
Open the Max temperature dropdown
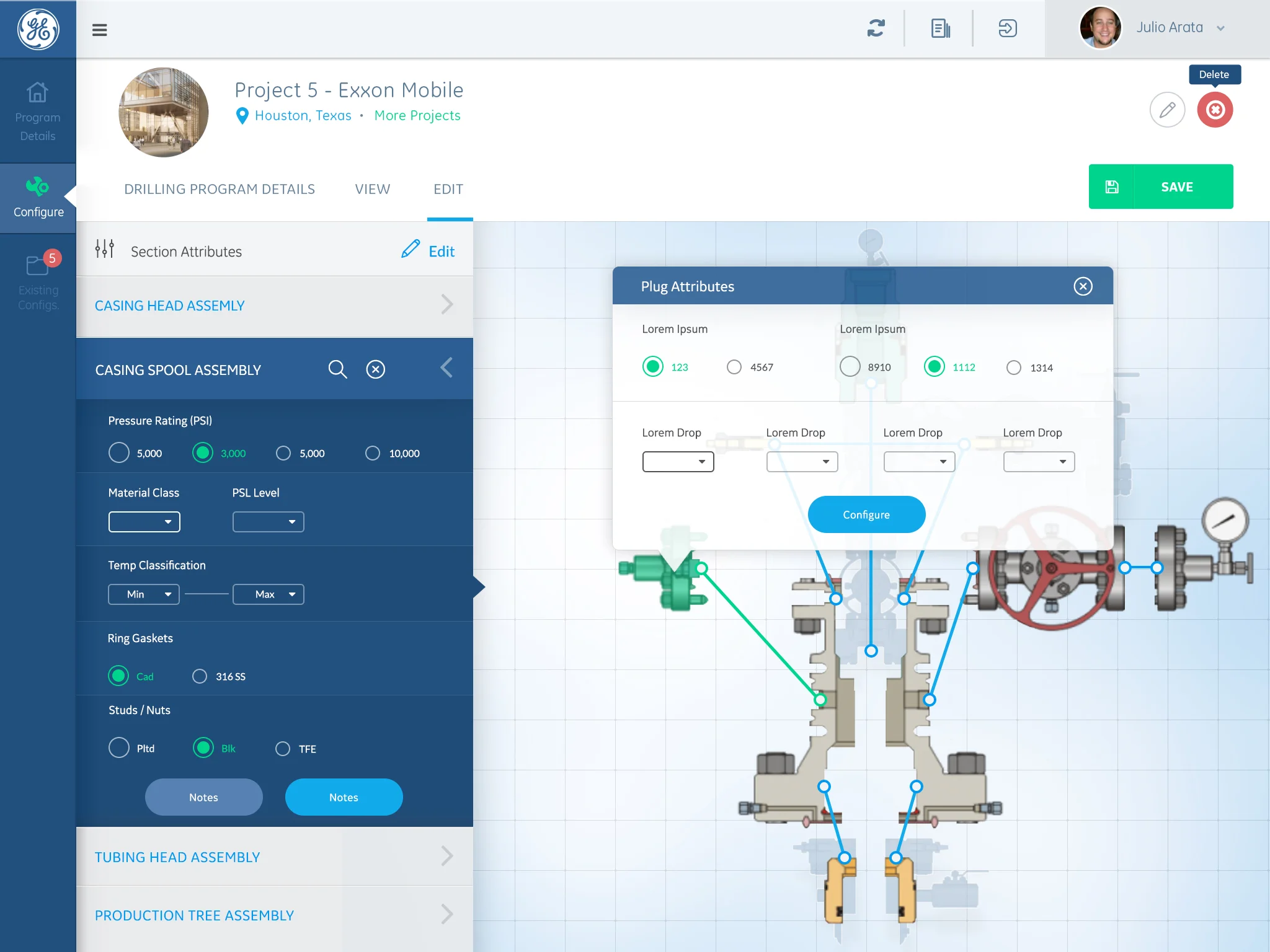268,594
